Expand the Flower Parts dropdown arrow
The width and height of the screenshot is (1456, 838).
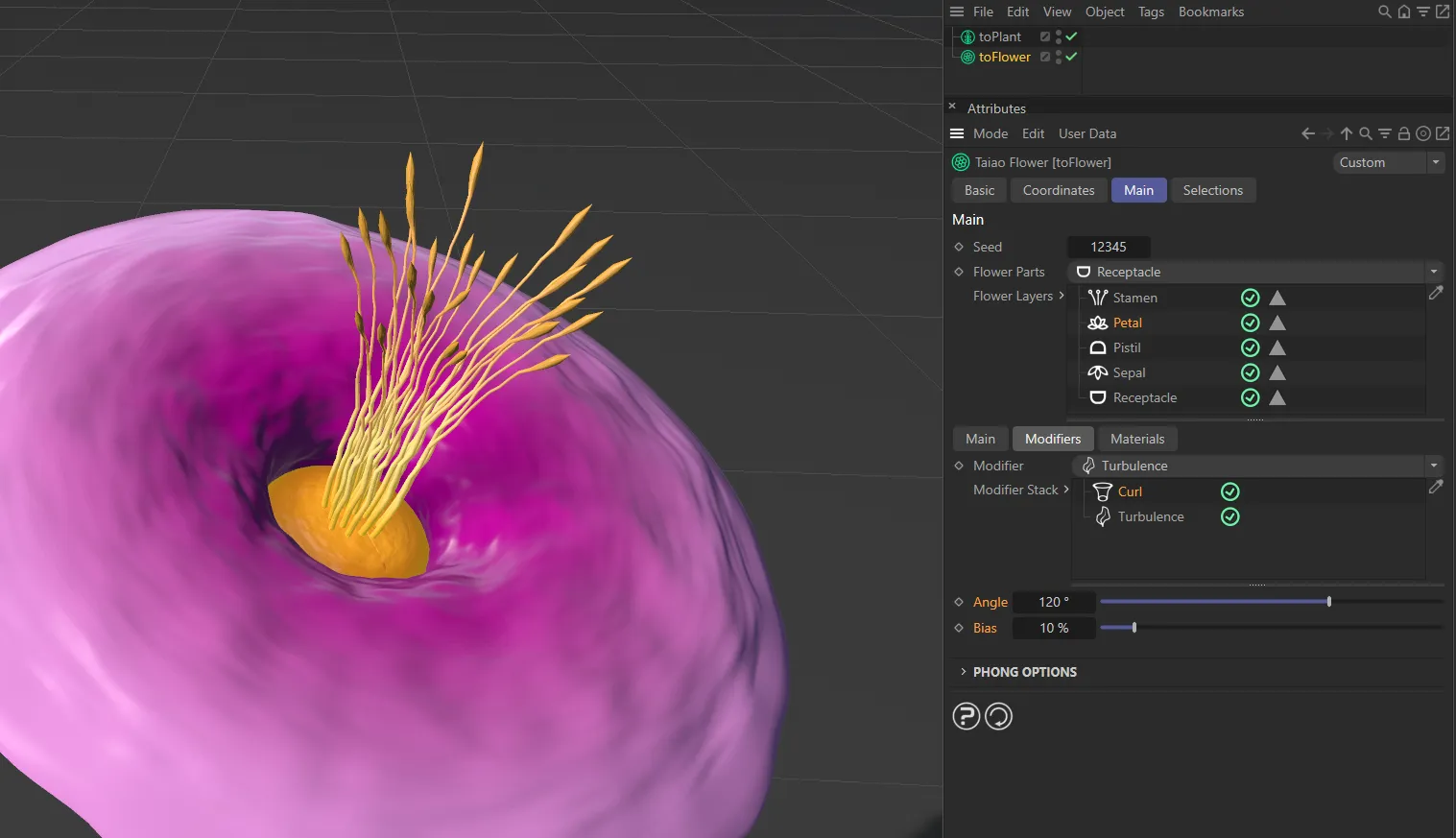pyautogui.click(x=1434, y=272)
